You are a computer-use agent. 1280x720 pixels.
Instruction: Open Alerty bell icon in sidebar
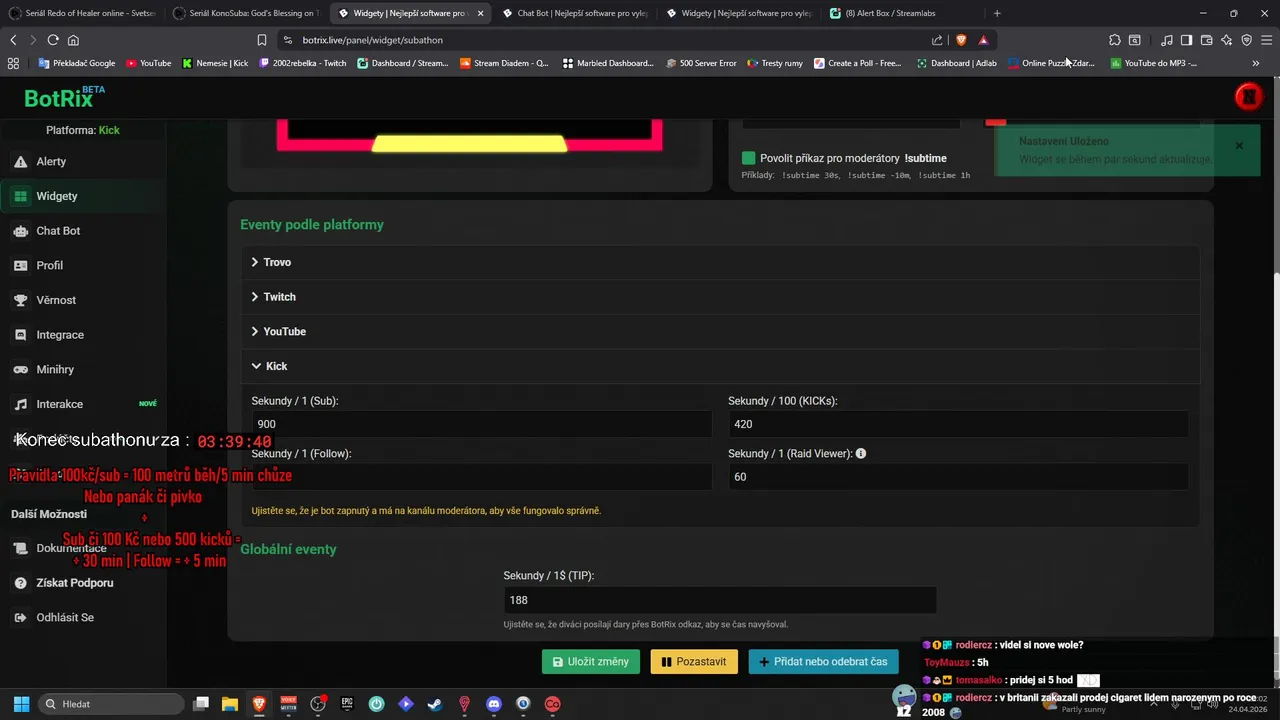click(x=20, y=161)
